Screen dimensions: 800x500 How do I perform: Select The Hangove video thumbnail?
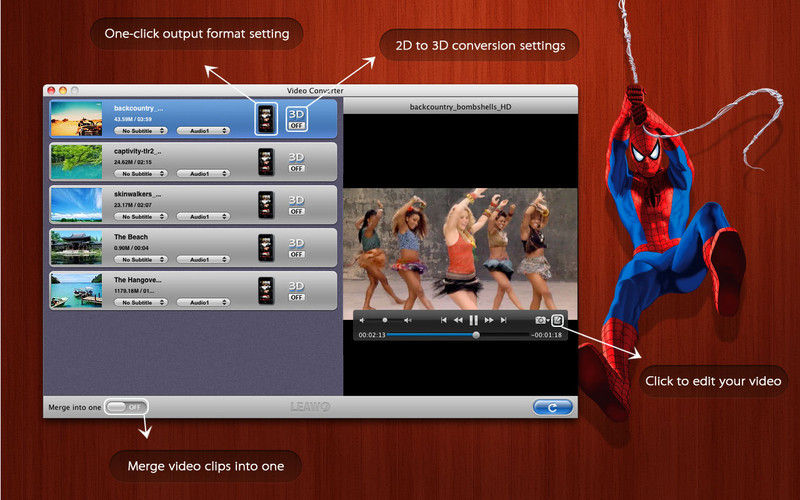77,290
